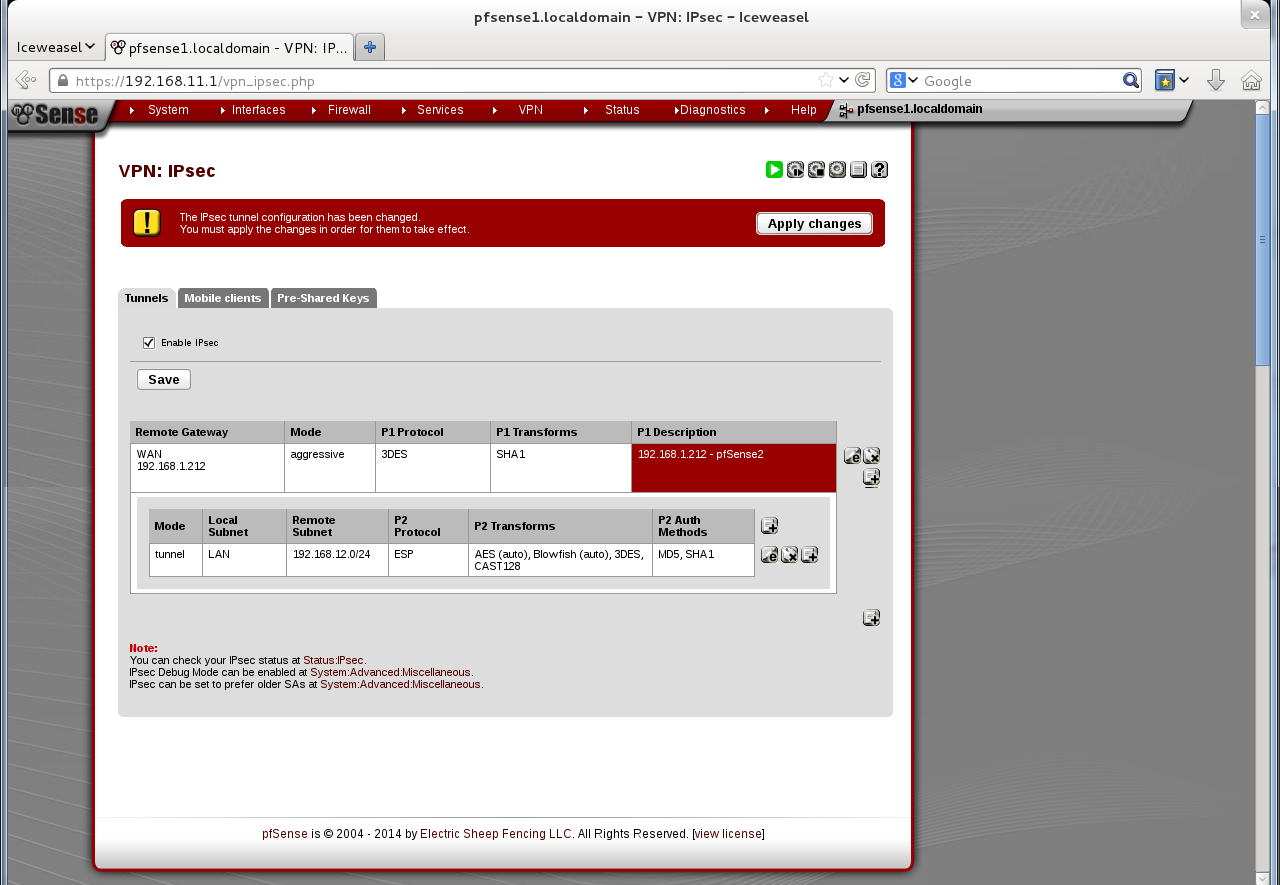Screen dimensions: 1280x885
Task: Open the page help question mark icon
Action: (x=879, y=170)
